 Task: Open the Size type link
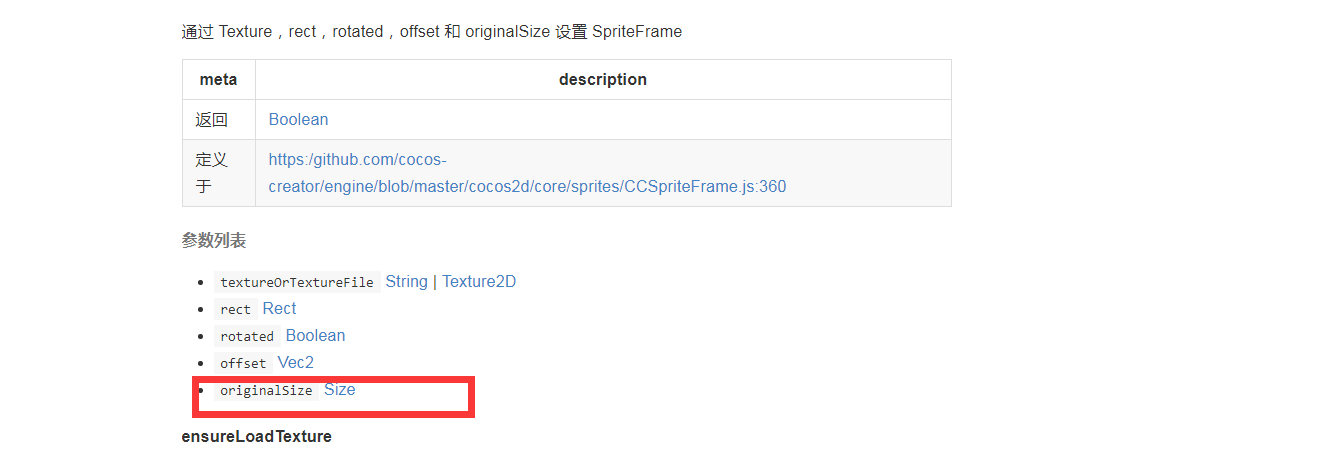click(339, 390)
